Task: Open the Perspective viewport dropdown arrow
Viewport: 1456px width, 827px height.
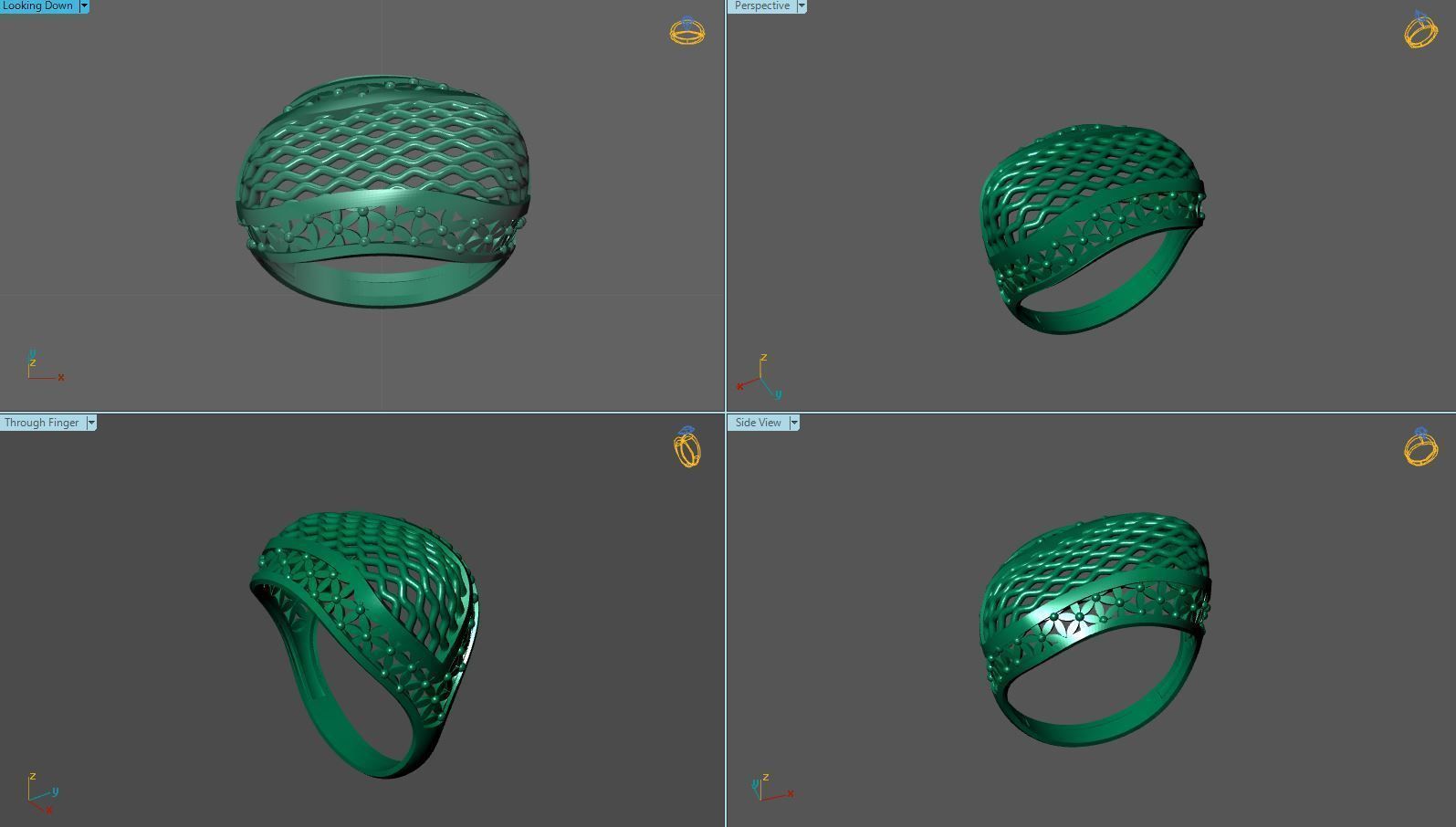Action: coord(801,5)
